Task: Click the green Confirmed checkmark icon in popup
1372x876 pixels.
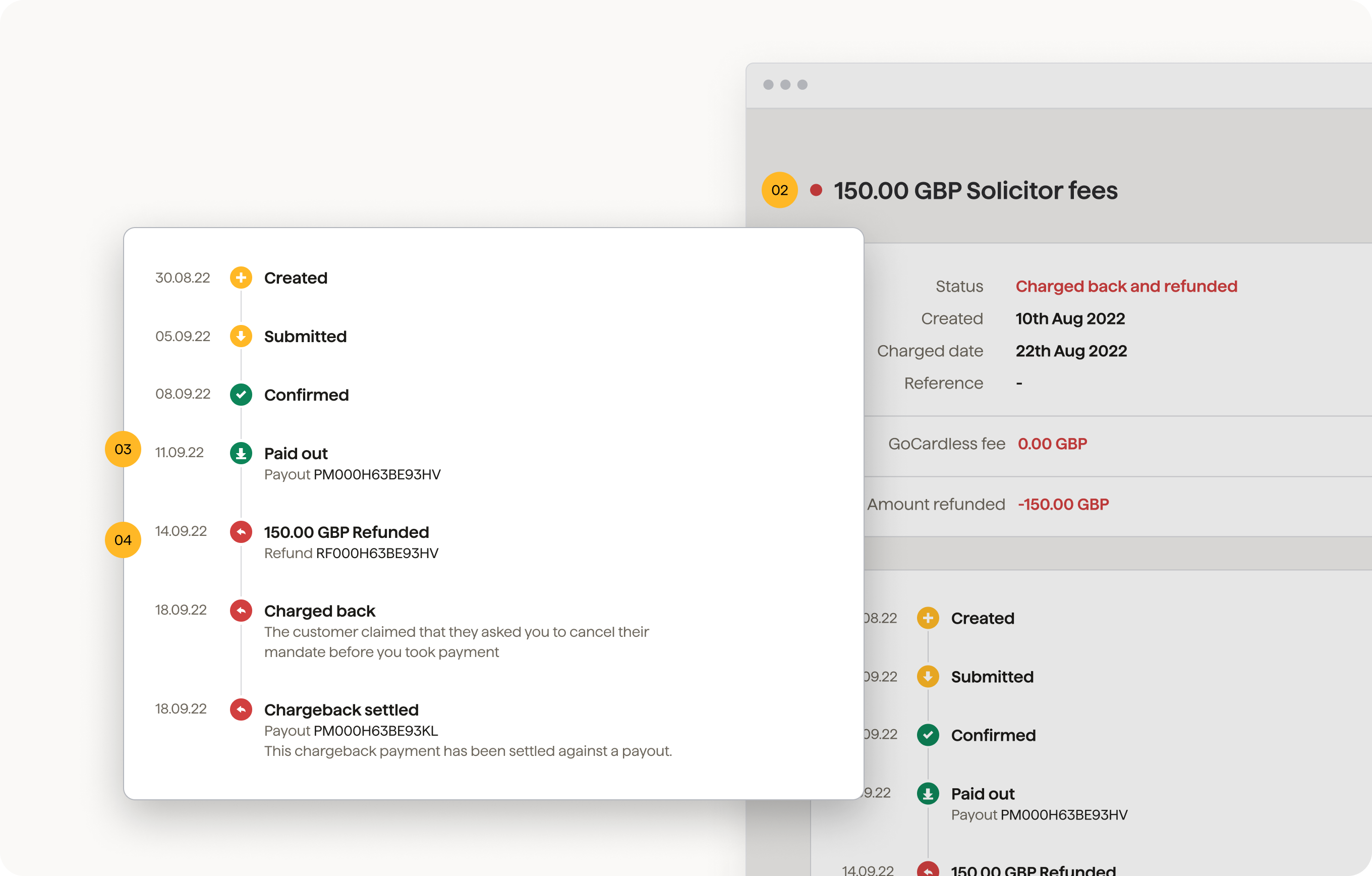Action: point(241,395)
